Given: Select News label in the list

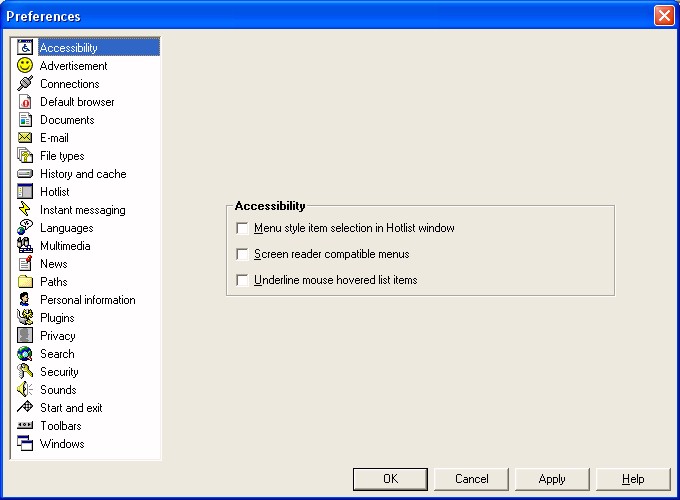Looking at the screenshot, I should (54, 264).
